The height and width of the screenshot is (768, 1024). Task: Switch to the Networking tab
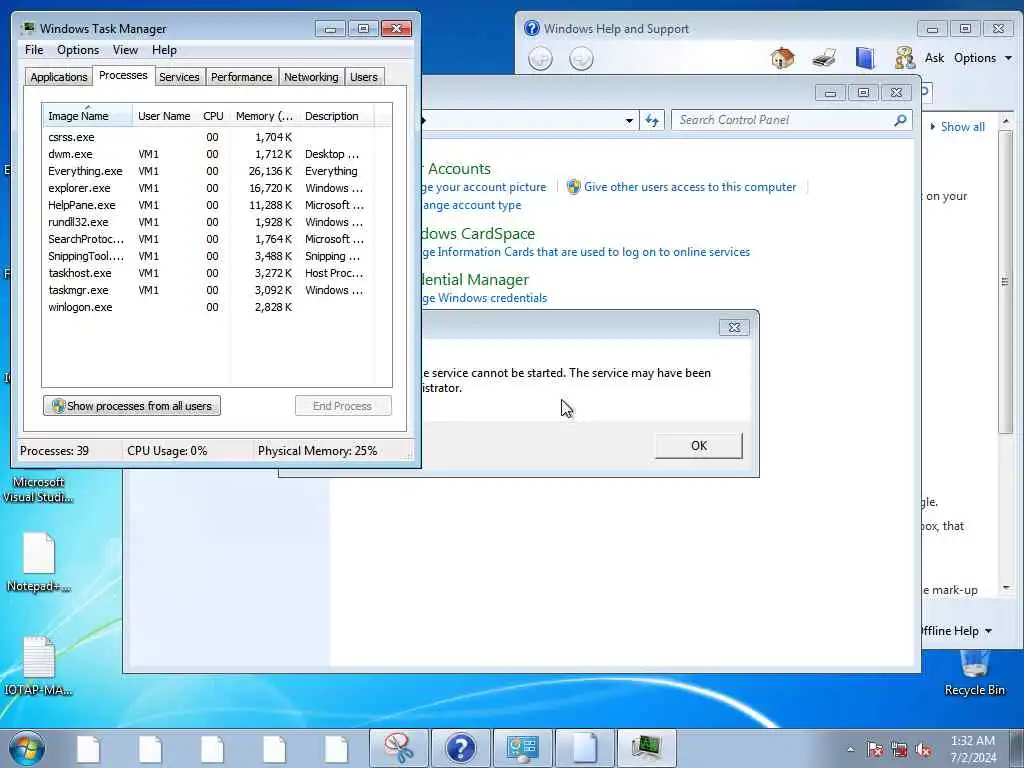(311, 77)
